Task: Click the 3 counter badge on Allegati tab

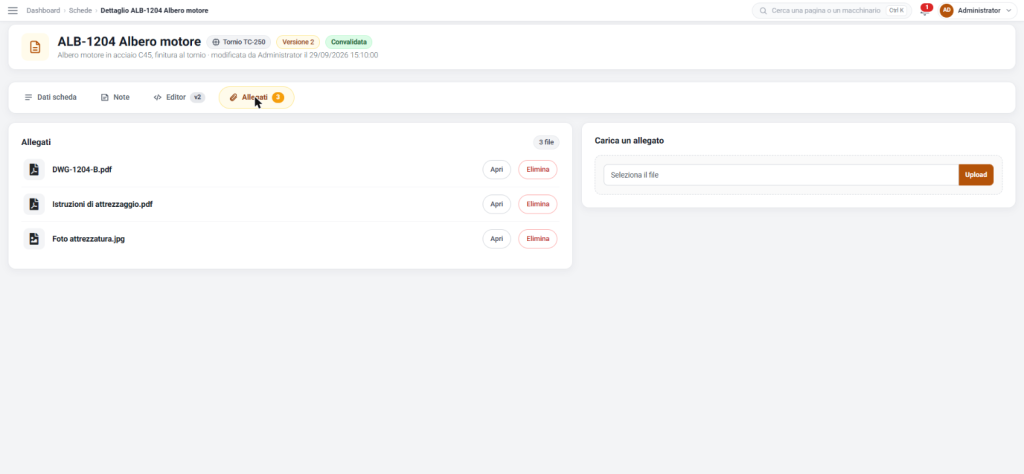Action: [278, 97]
